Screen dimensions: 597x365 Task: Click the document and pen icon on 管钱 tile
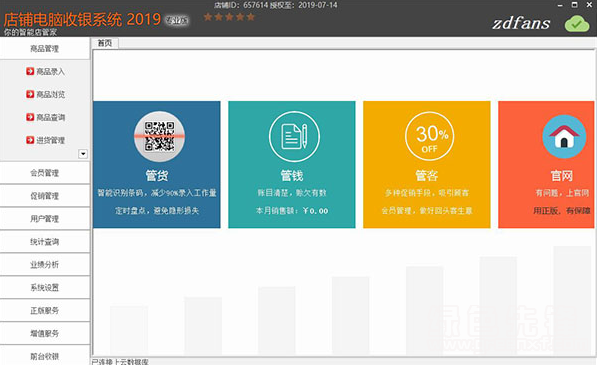click(x=294, y=137)
